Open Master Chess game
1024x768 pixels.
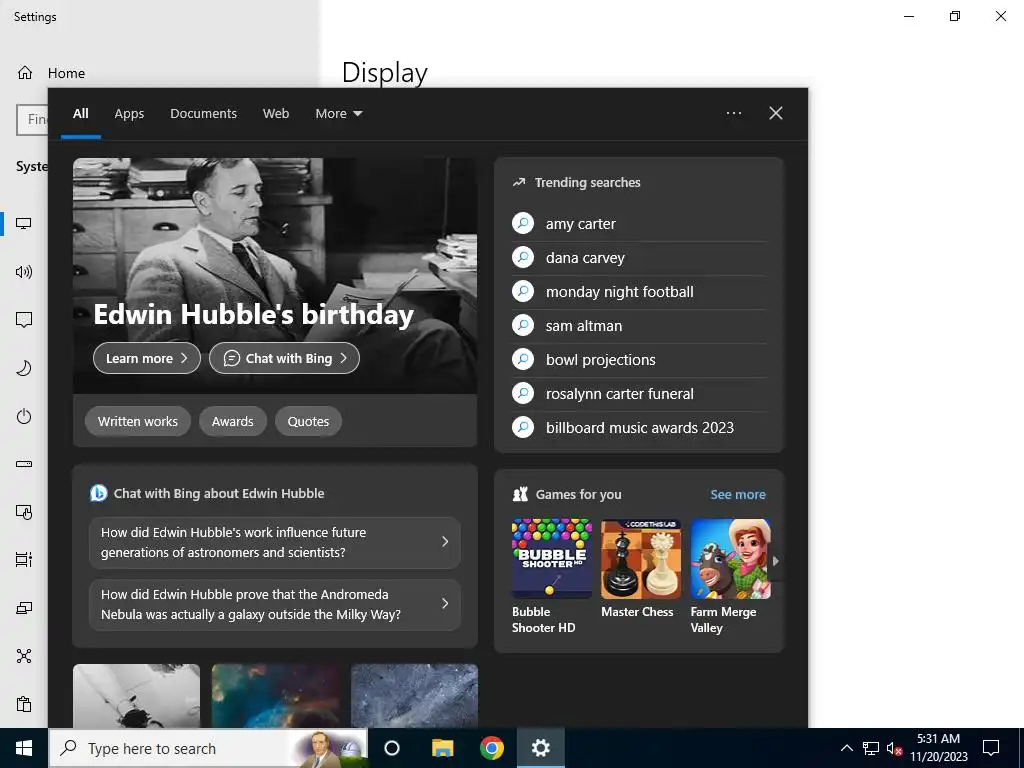point(641,569)
